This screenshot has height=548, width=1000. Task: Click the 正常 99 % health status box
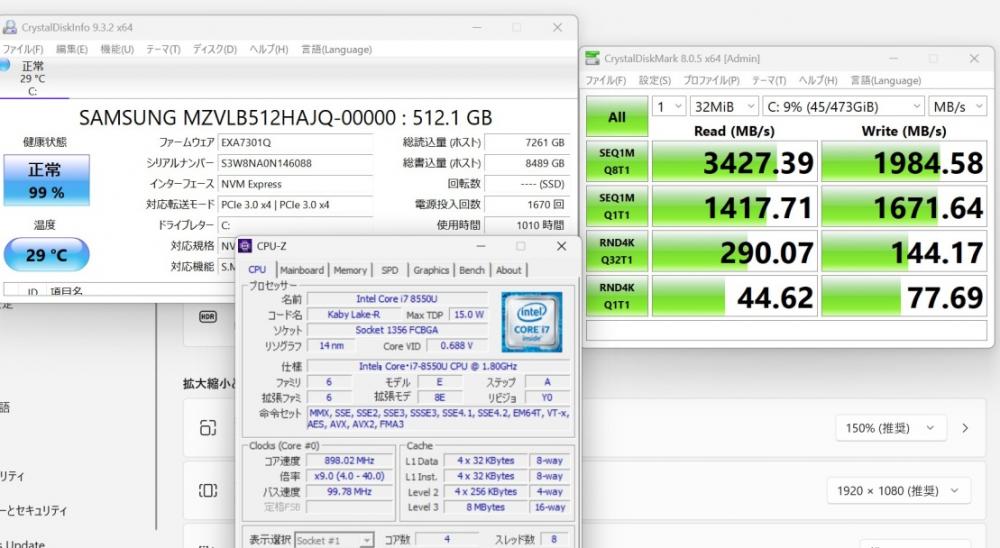pyautogui.click(x=47, y=180)
